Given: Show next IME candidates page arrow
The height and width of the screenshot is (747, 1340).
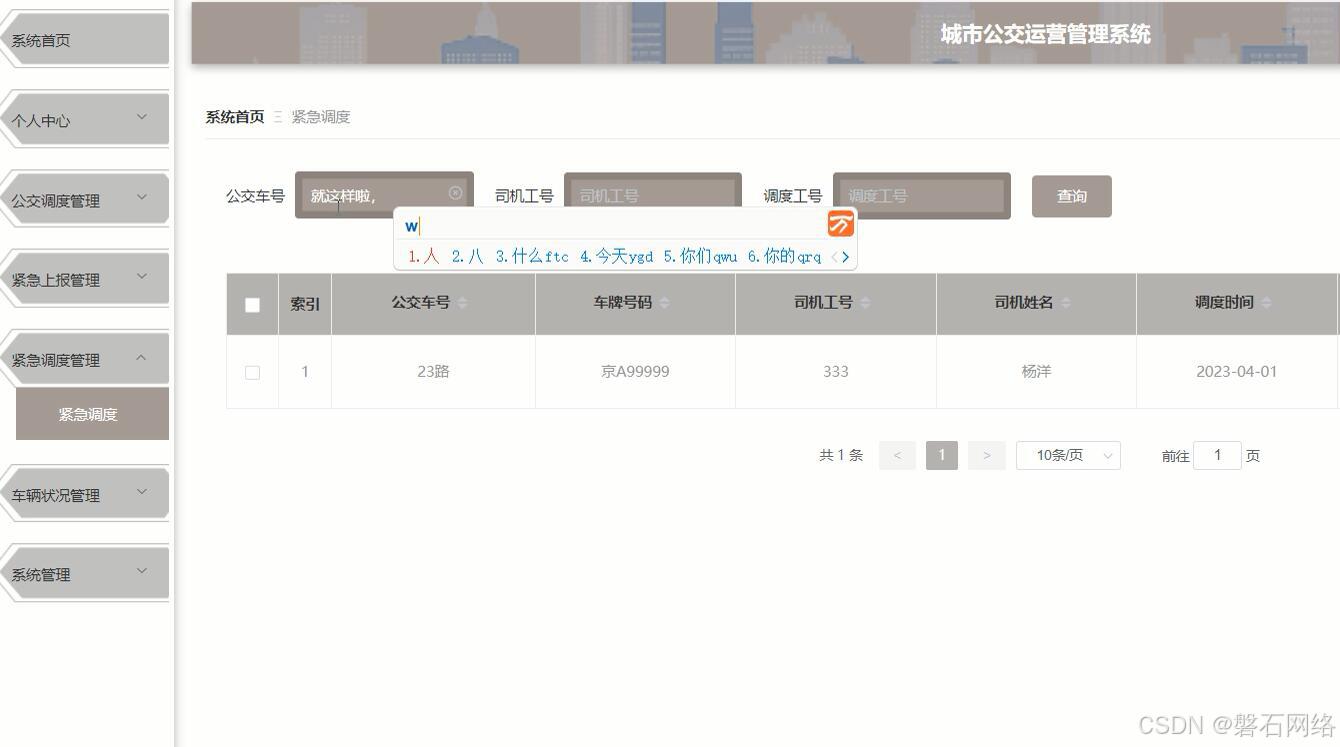Looking at the screenshot, I should click(846, 257).
